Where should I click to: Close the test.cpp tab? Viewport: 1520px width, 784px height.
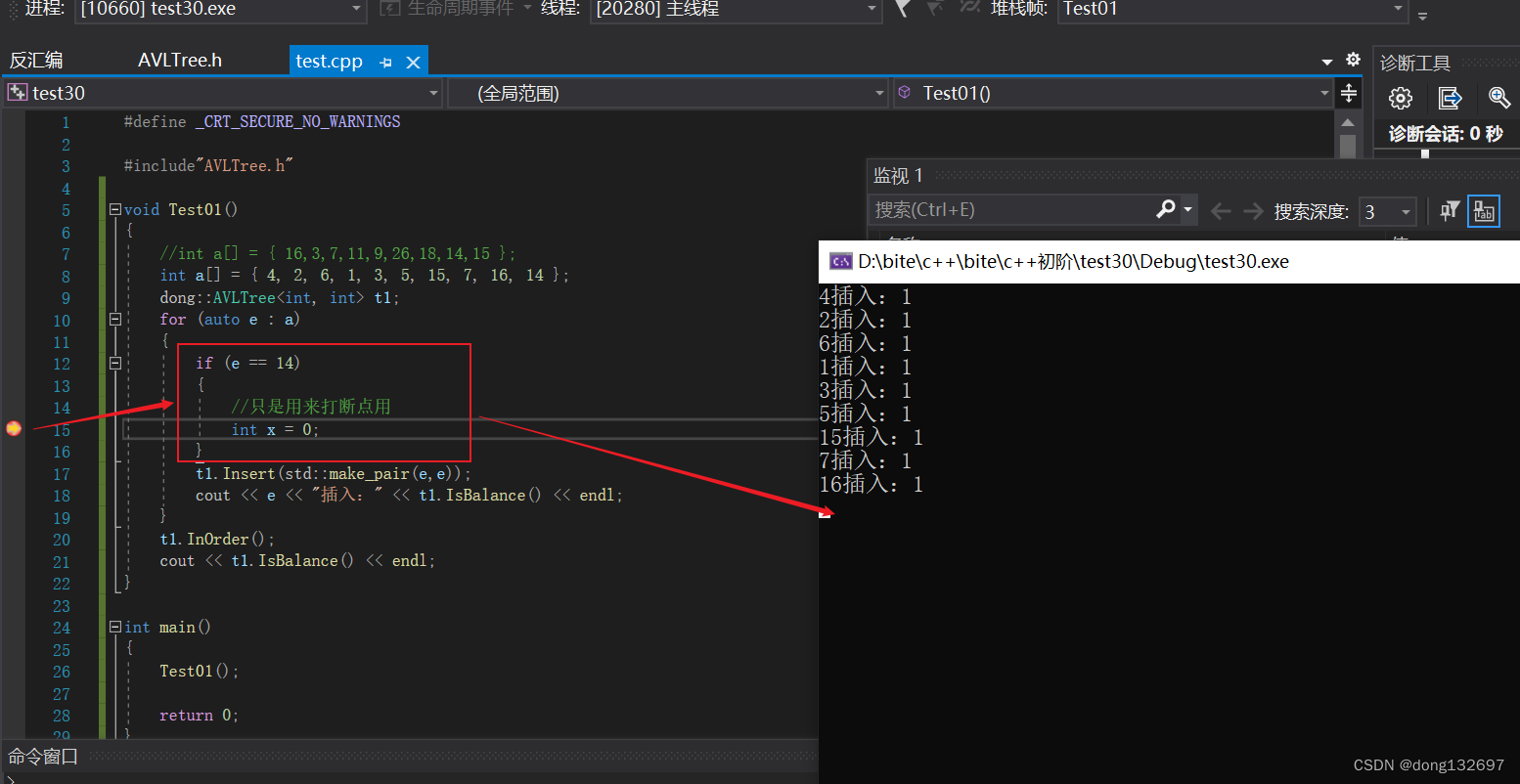pyautogui.click(x=413, y=62)
